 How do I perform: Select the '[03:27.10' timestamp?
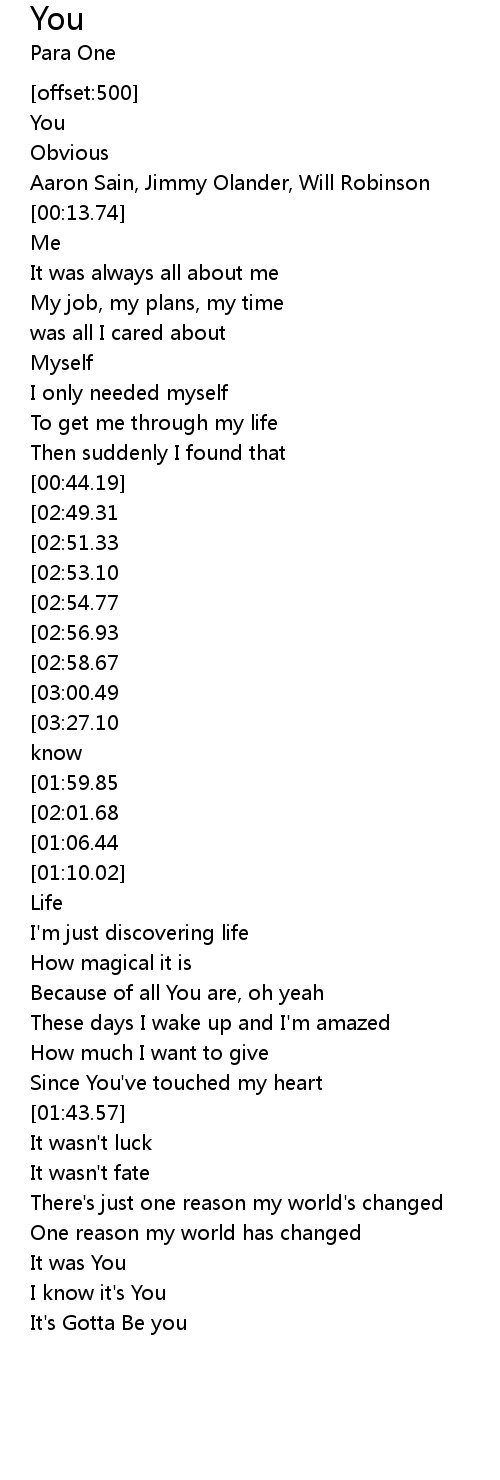[x=75, y=723]
